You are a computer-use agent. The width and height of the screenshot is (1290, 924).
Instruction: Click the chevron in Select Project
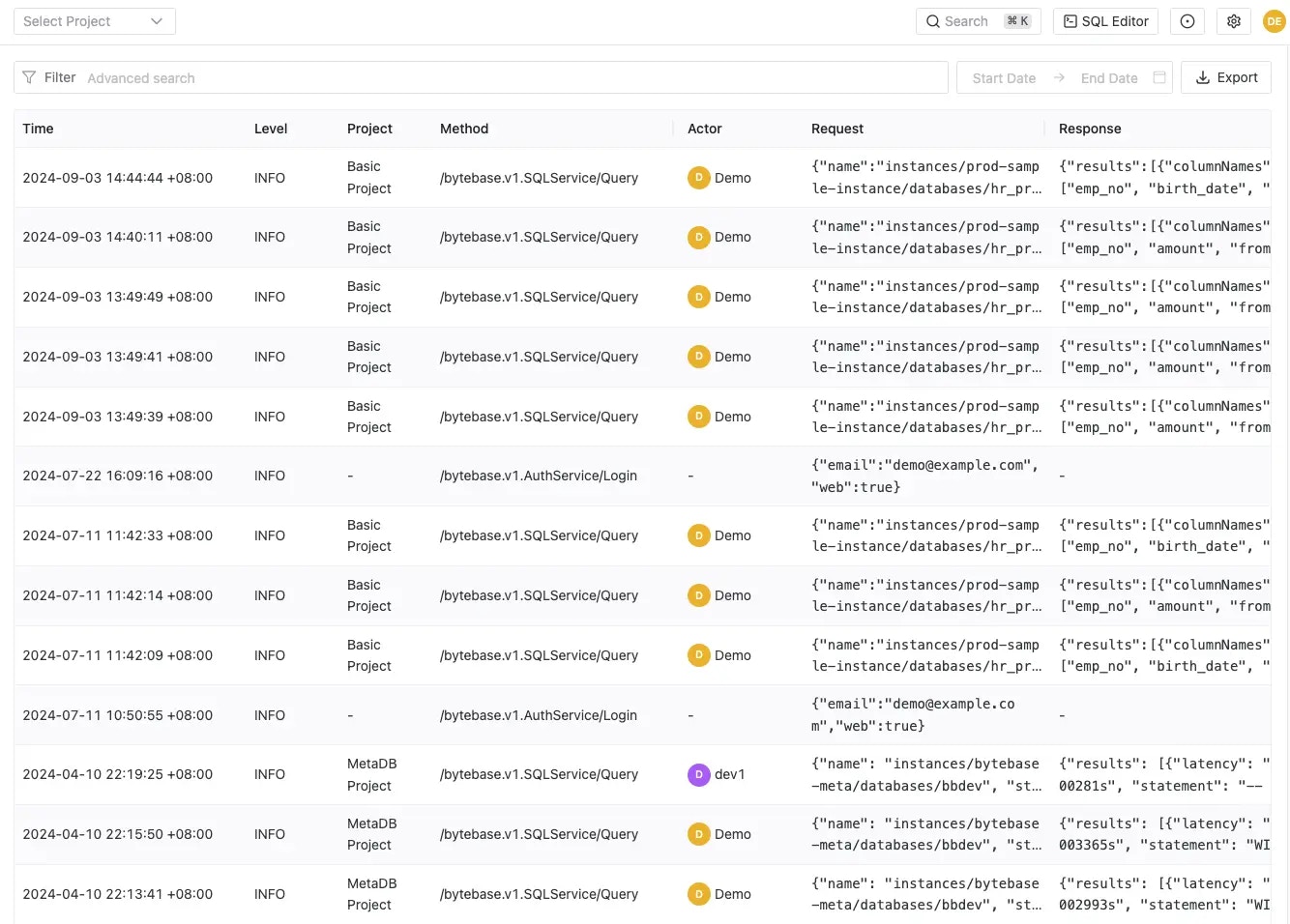point(157,20)
